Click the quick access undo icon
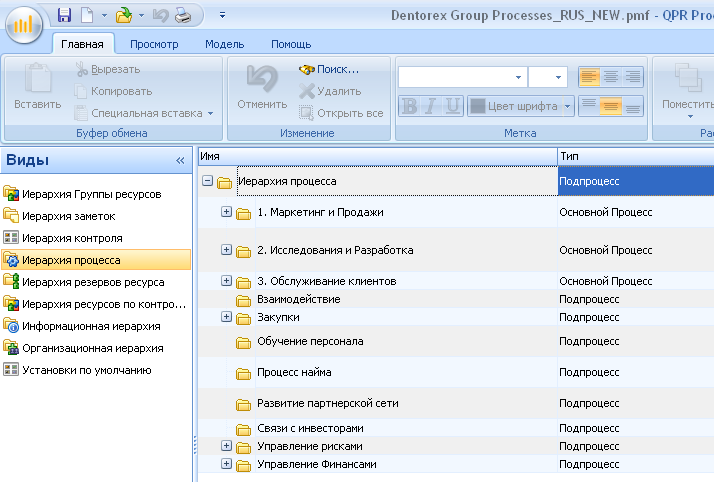Screen dimensions: 714x482 160,15
